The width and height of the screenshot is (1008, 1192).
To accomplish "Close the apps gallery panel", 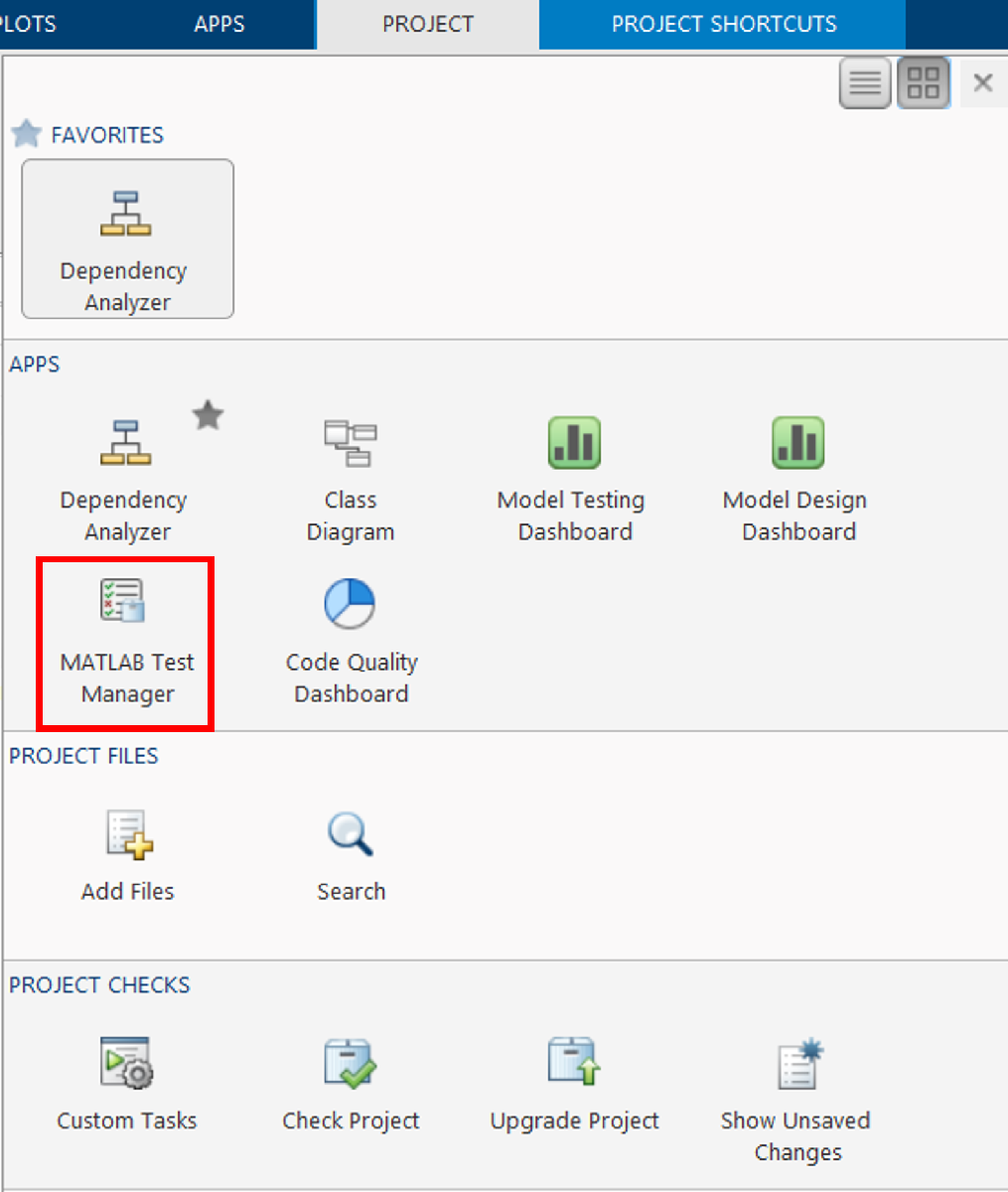I will point(983,83).
